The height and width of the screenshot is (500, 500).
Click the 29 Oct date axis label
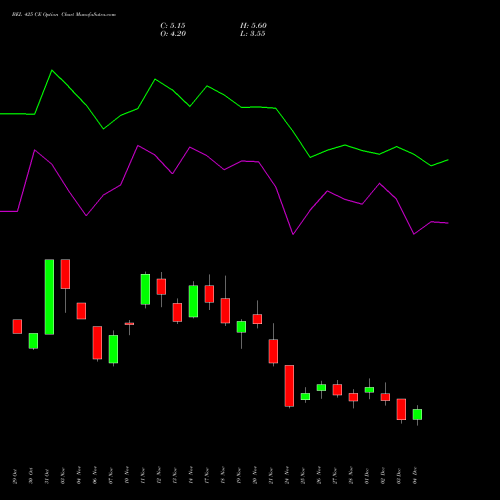pyautogui.click(x=15, y=476)
